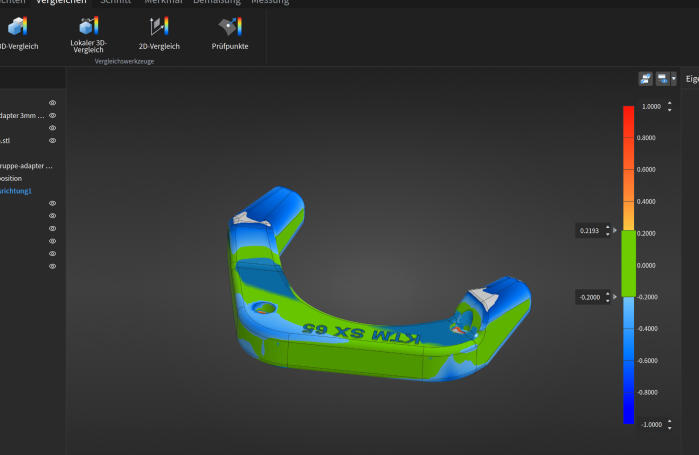699x455 pixels.
Task: Click the -1.0000 scale minimum field
Action: (x=651, y=425)
